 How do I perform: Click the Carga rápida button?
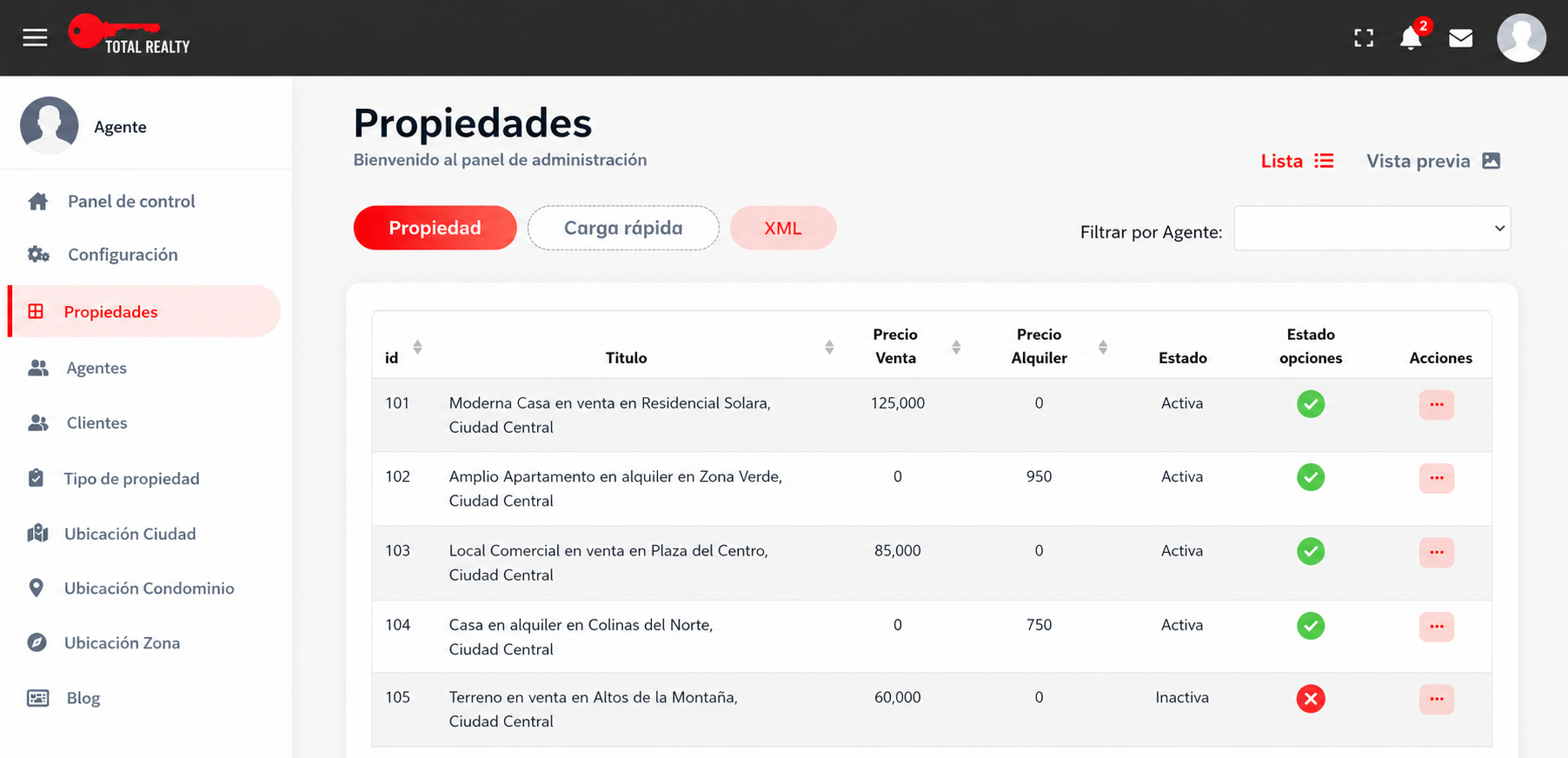coord(623,228)
